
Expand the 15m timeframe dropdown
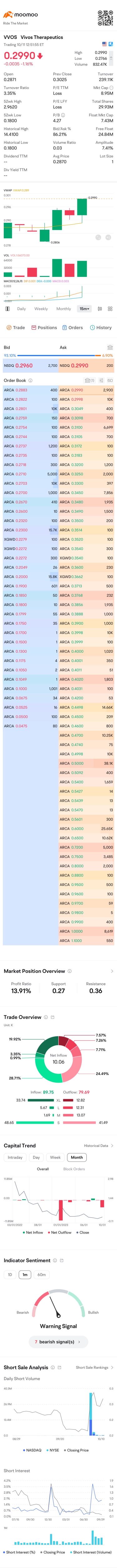(x=84, y=309)
